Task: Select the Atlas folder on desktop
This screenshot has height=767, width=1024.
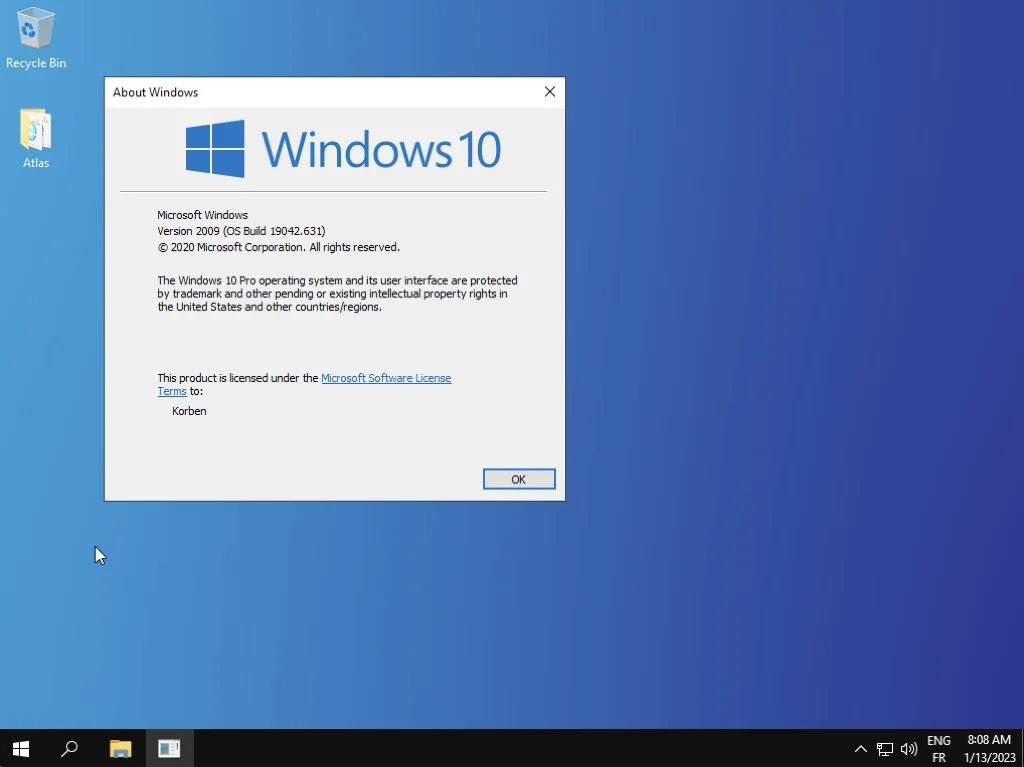Action: [x=36, y=139]
